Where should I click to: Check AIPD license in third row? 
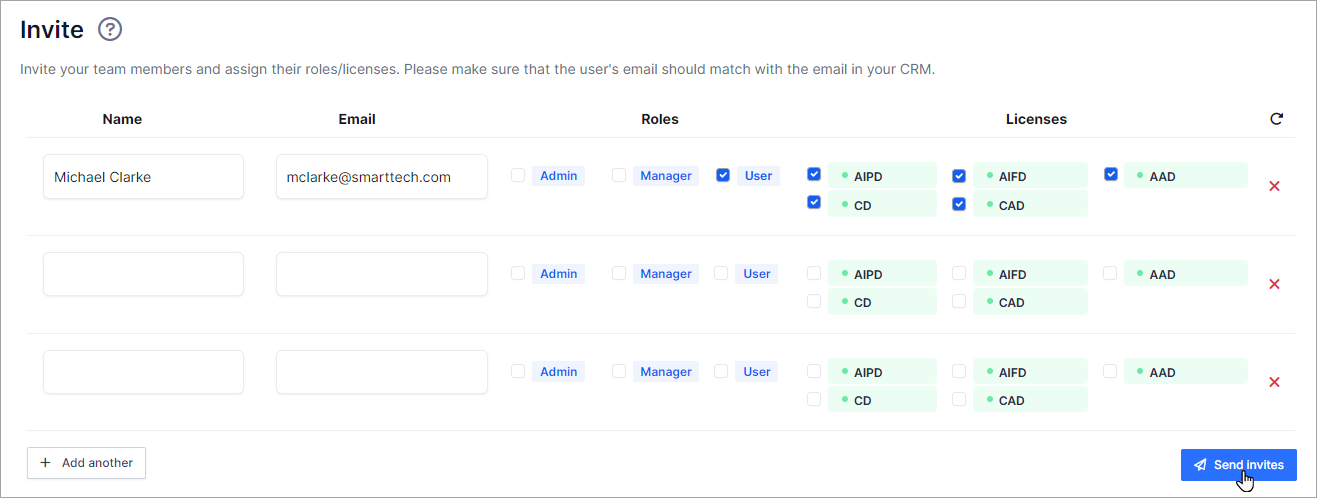[814, 370]
